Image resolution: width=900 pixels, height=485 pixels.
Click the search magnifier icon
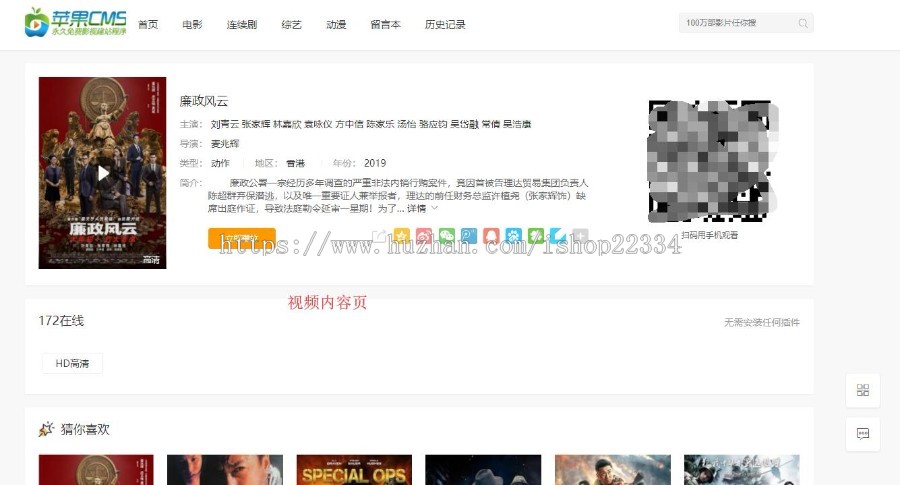803,24
